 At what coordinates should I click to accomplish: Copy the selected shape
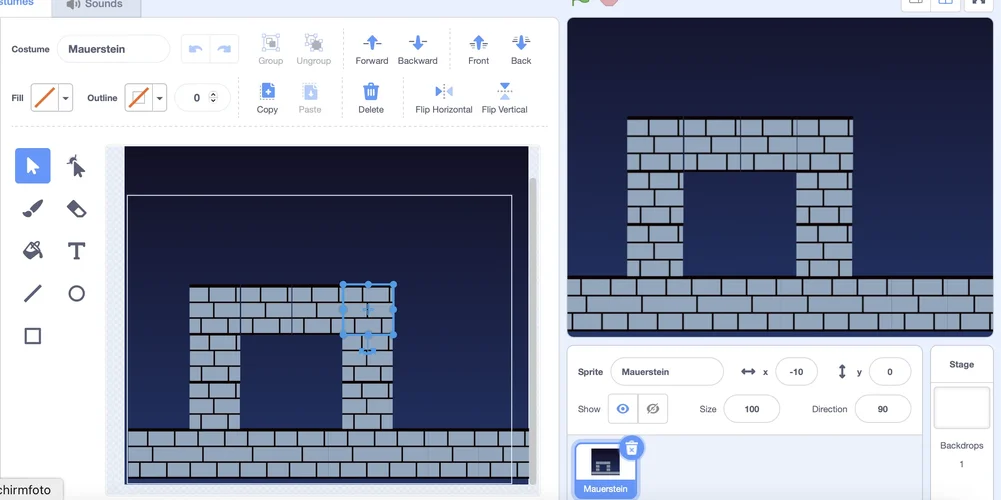click(x=267, y=97)
